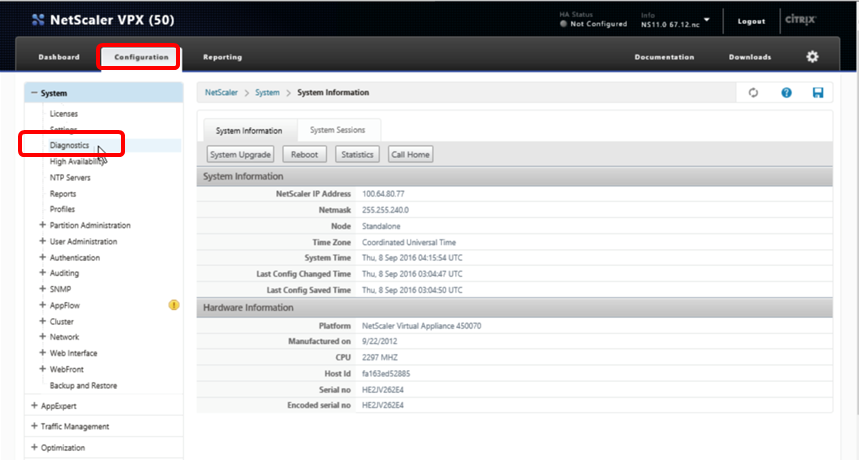This screenshot has width=859, height=460.
Task: Click the Logout link
Action: 751,21
